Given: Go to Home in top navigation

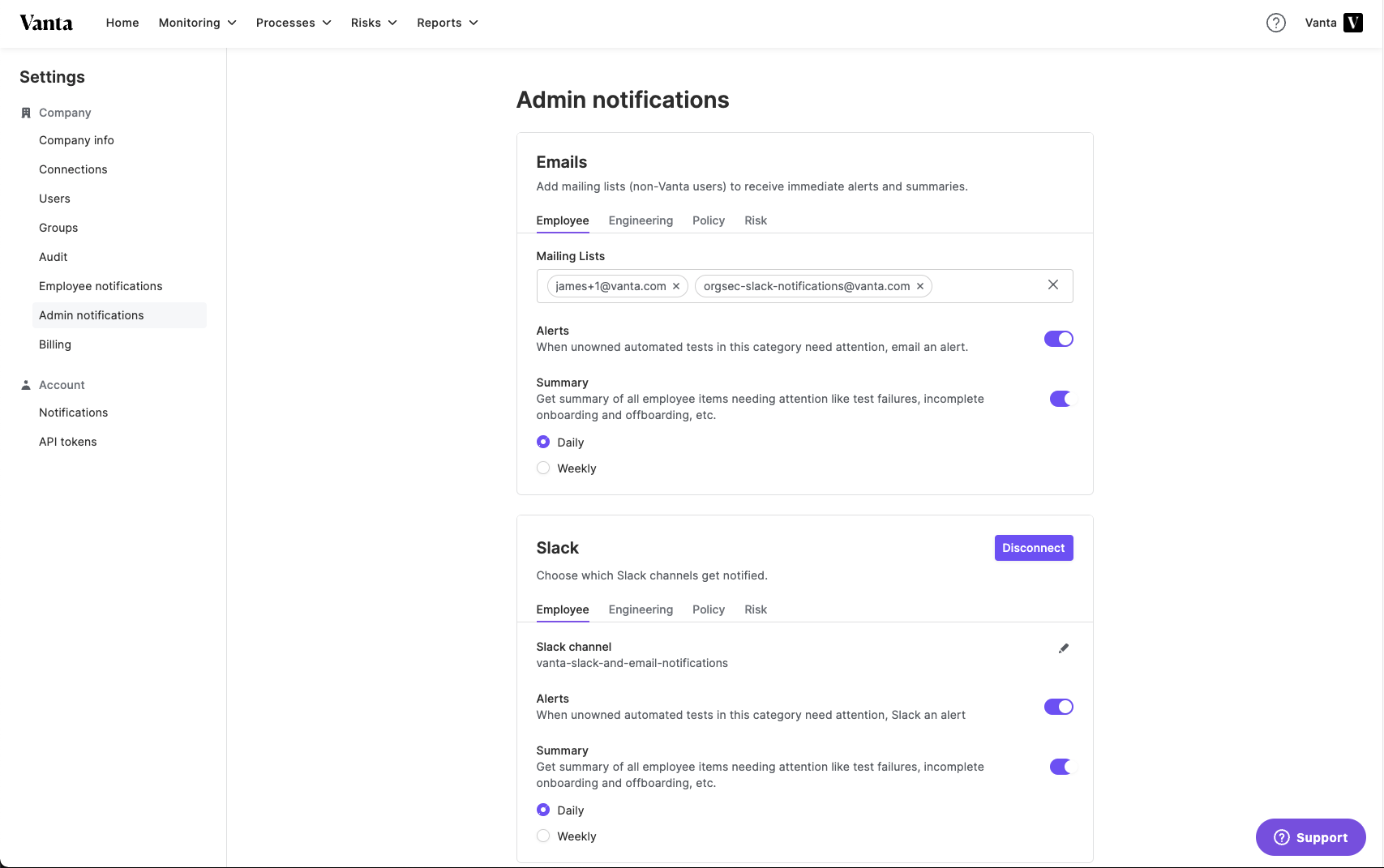Looking at the screenshot, I should coord(122,23).
